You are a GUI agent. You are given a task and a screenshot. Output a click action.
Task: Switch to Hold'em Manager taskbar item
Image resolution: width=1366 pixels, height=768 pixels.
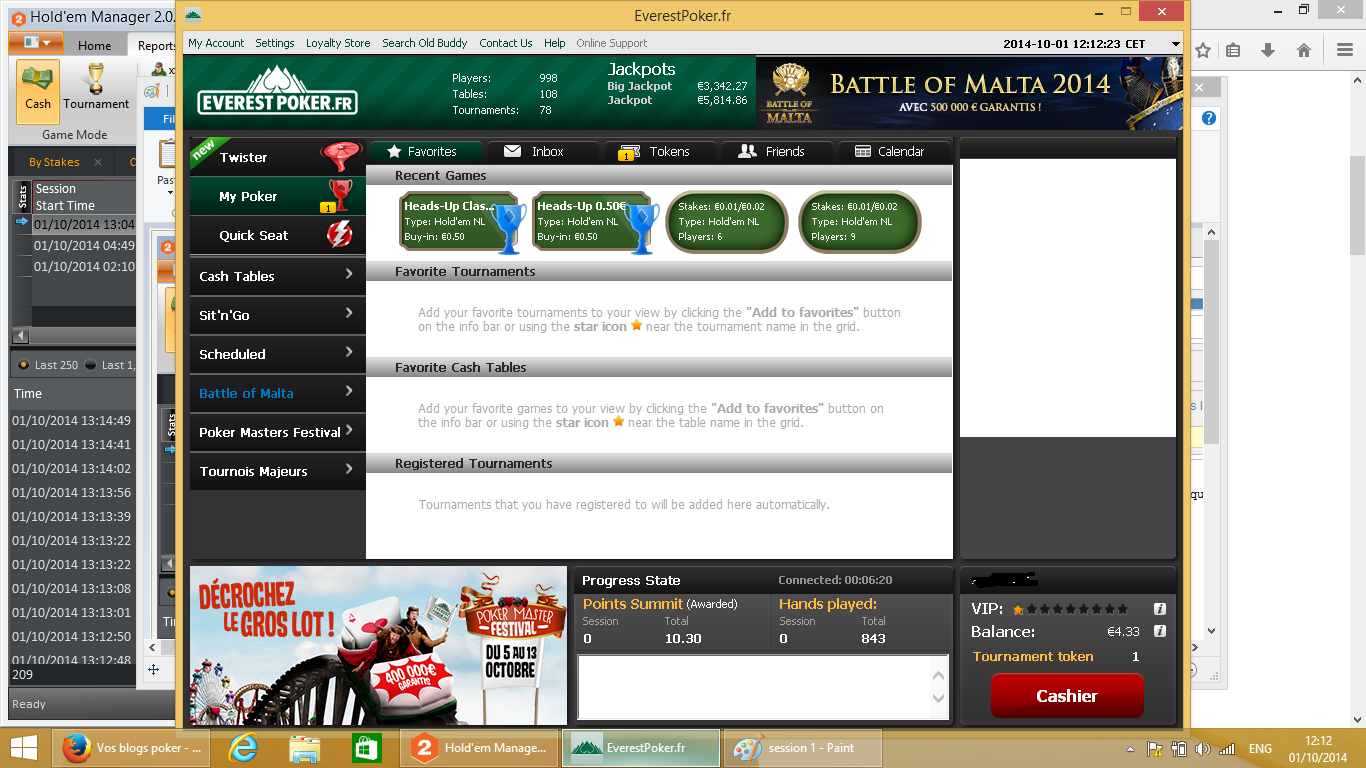point(478,747)
